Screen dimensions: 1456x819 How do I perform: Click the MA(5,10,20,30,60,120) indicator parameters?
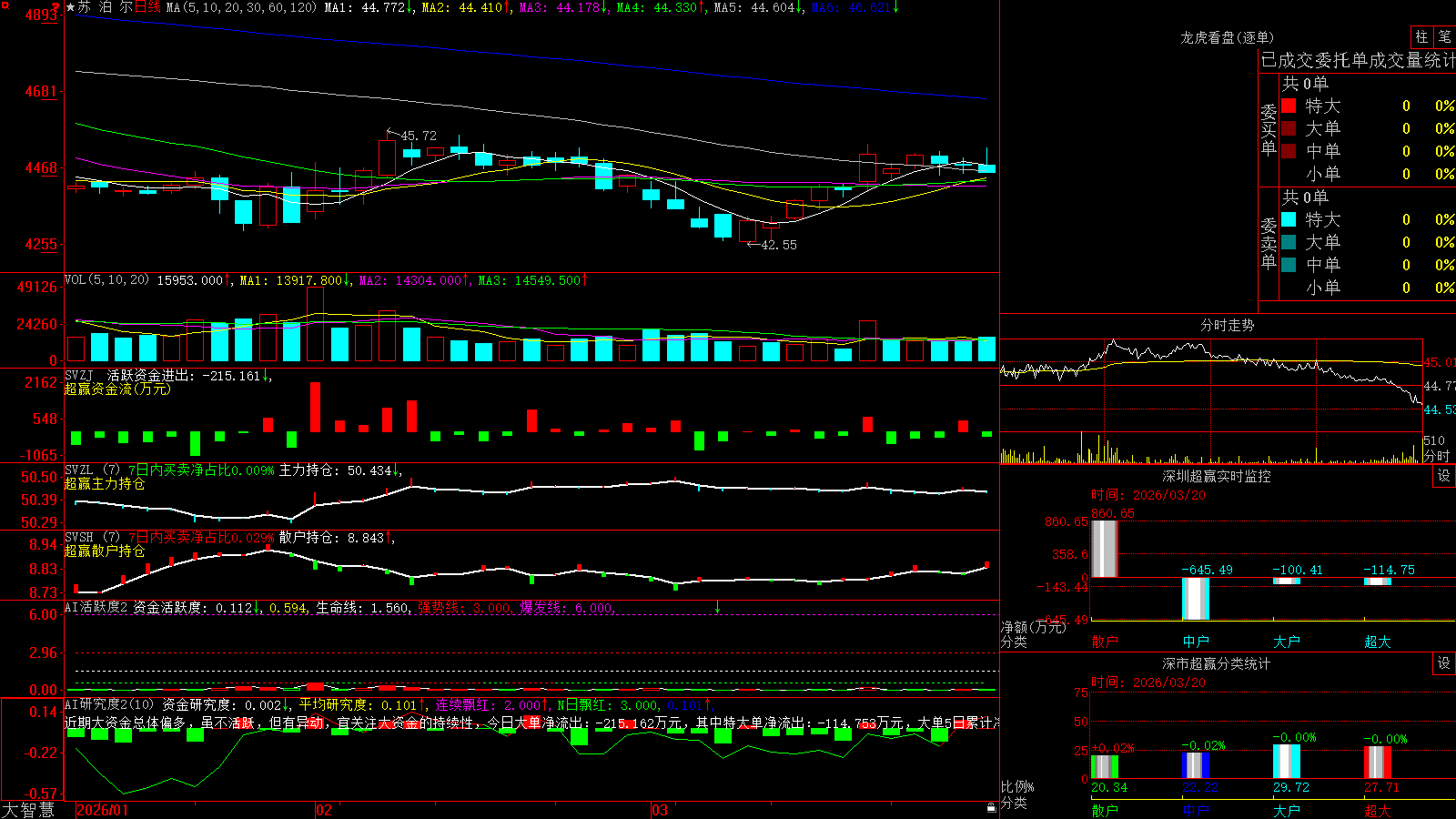pyautogui.click(x=241, y=7)
